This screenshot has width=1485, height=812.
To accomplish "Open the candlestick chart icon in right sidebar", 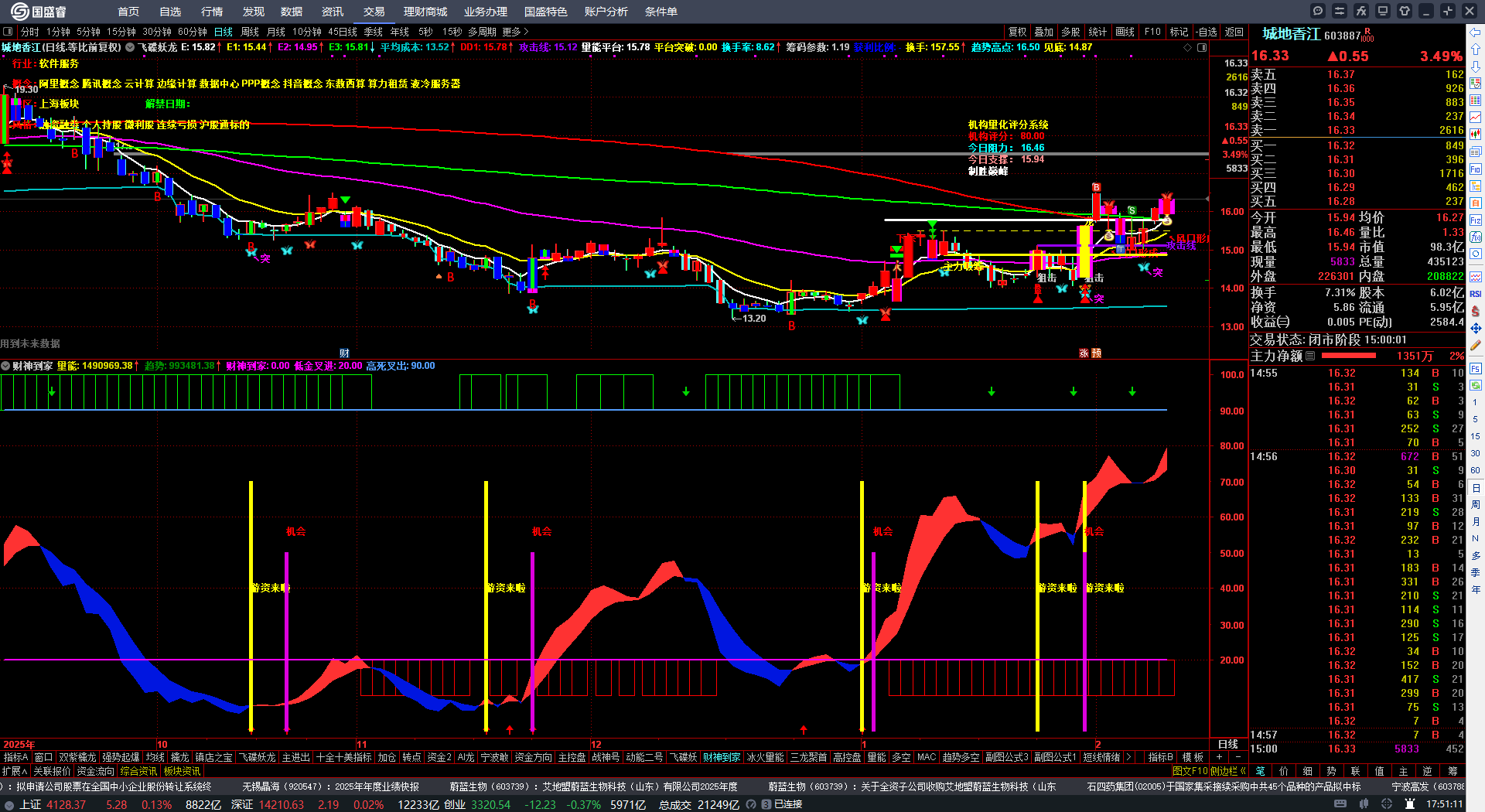I will 1476,135.
